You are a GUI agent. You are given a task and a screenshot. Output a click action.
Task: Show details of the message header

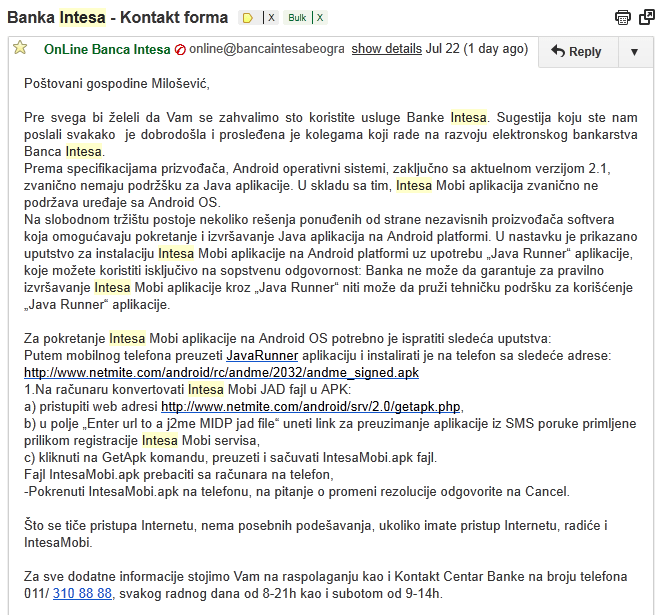coord(386,49)
